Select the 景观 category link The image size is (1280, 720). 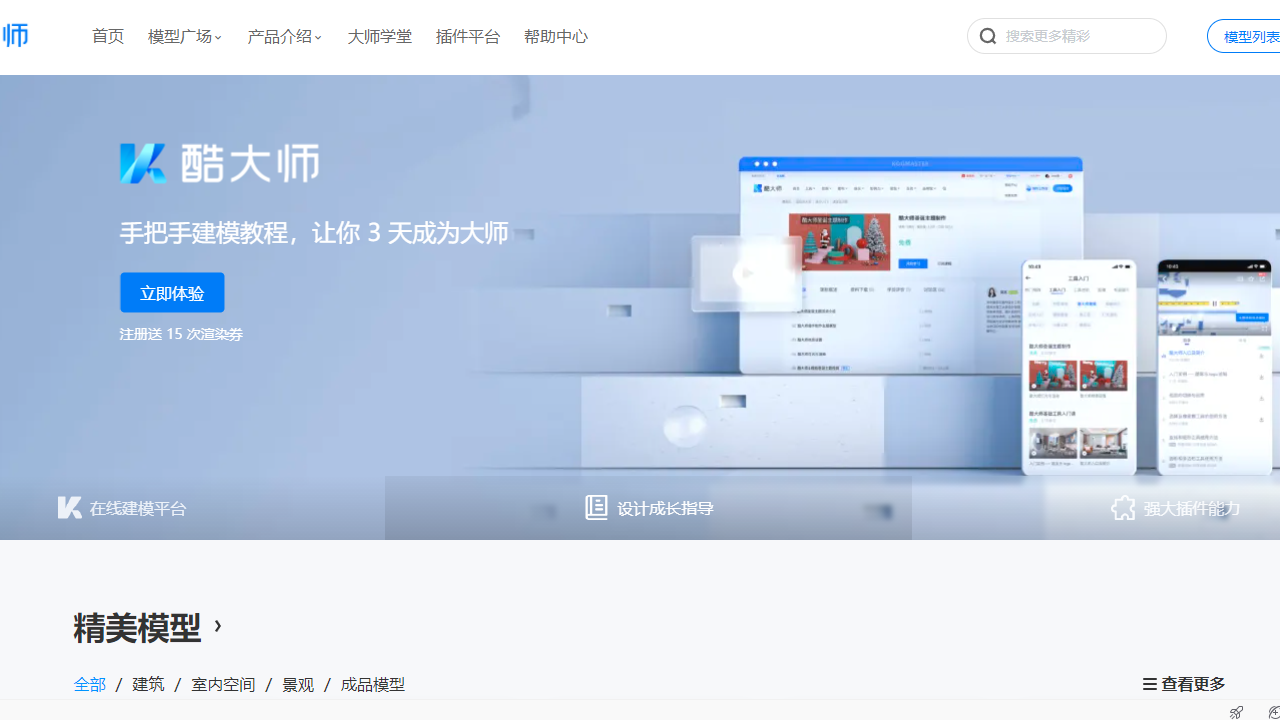click(x=297, y=684)
